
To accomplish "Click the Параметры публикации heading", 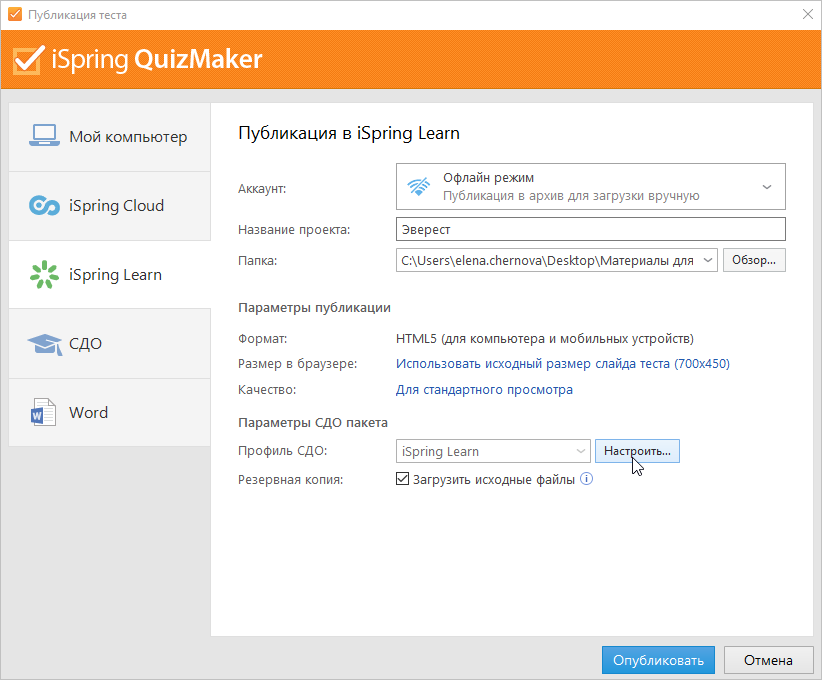I will click(314, 308).
